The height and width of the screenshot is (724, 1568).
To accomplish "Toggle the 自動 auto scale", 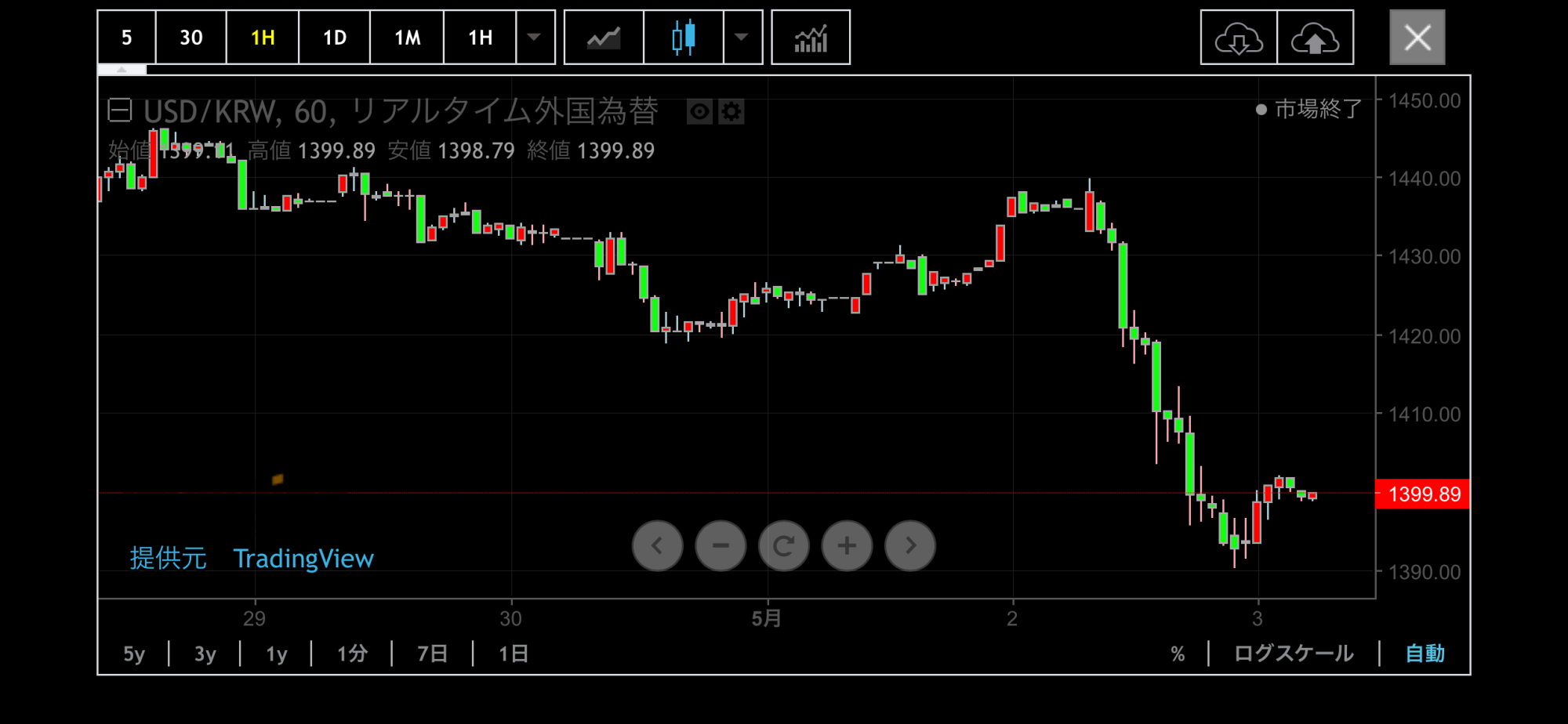I will 1425,653.
